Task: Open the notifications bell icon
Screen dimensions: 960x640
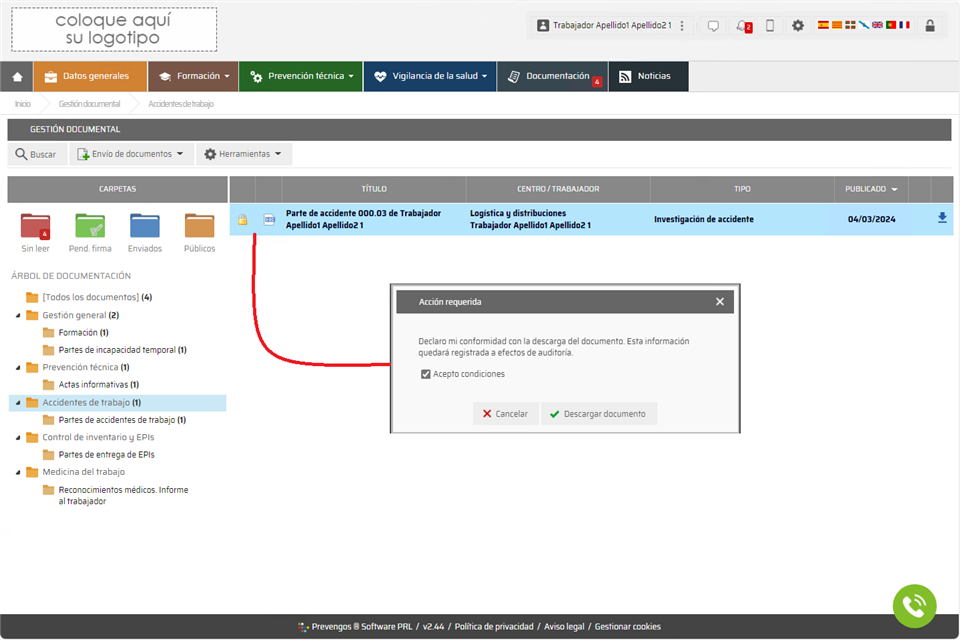Action: click(x=742, y=26)
